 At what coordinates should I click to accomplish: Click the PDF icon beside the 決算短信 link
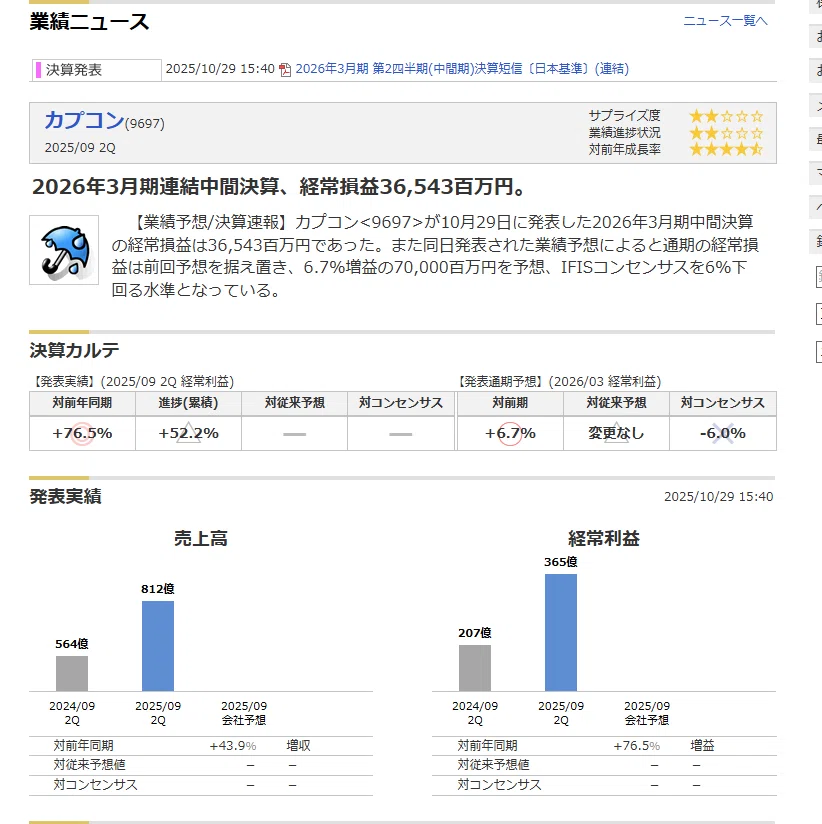(x=285, y=70)
